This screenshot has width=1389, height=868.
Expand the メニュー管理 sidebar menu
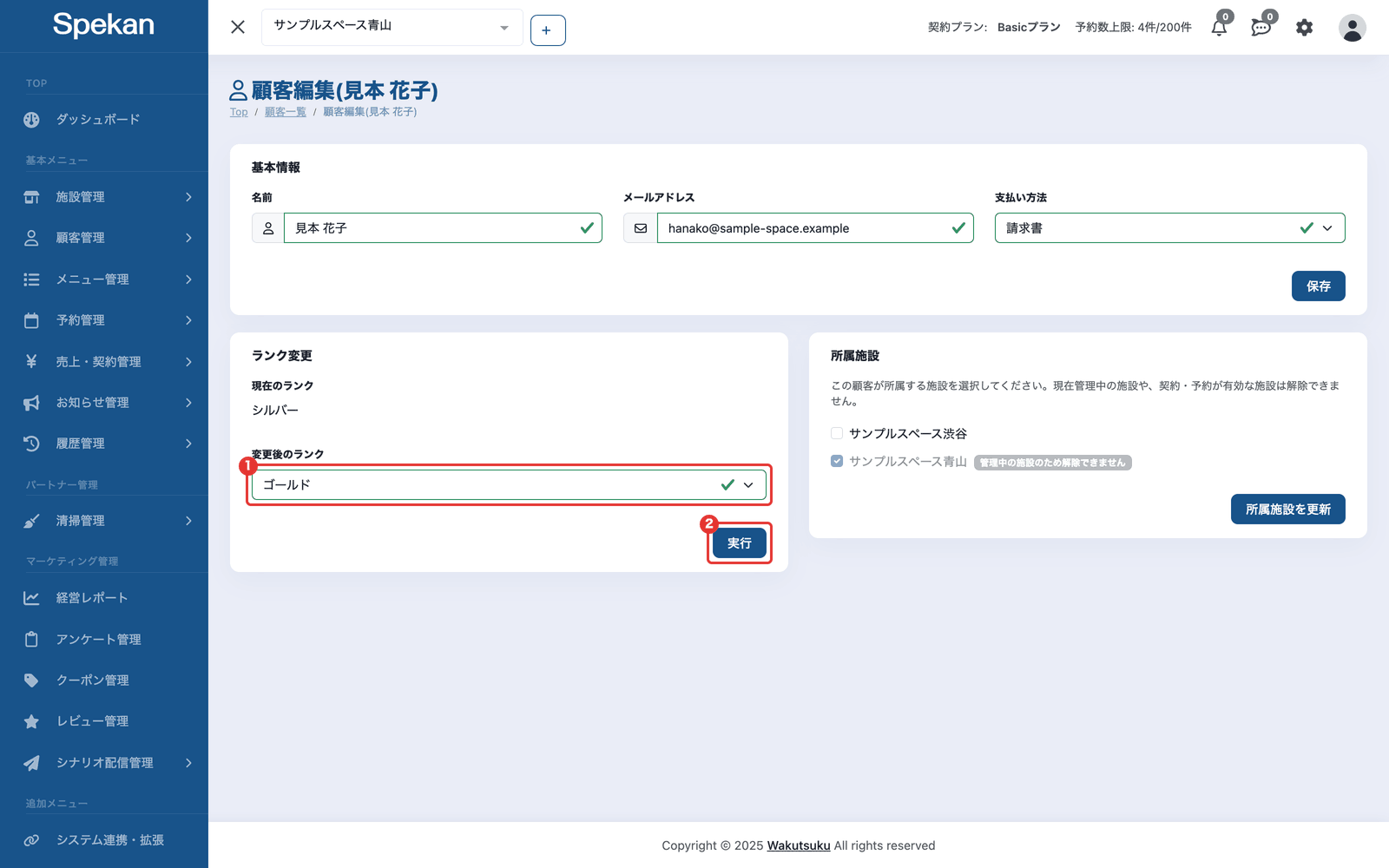(104, 279)
